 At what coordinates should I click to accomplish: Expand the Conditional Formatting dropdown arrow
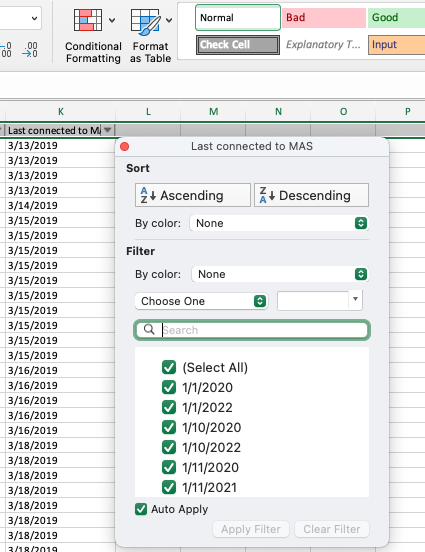(112, 20)
